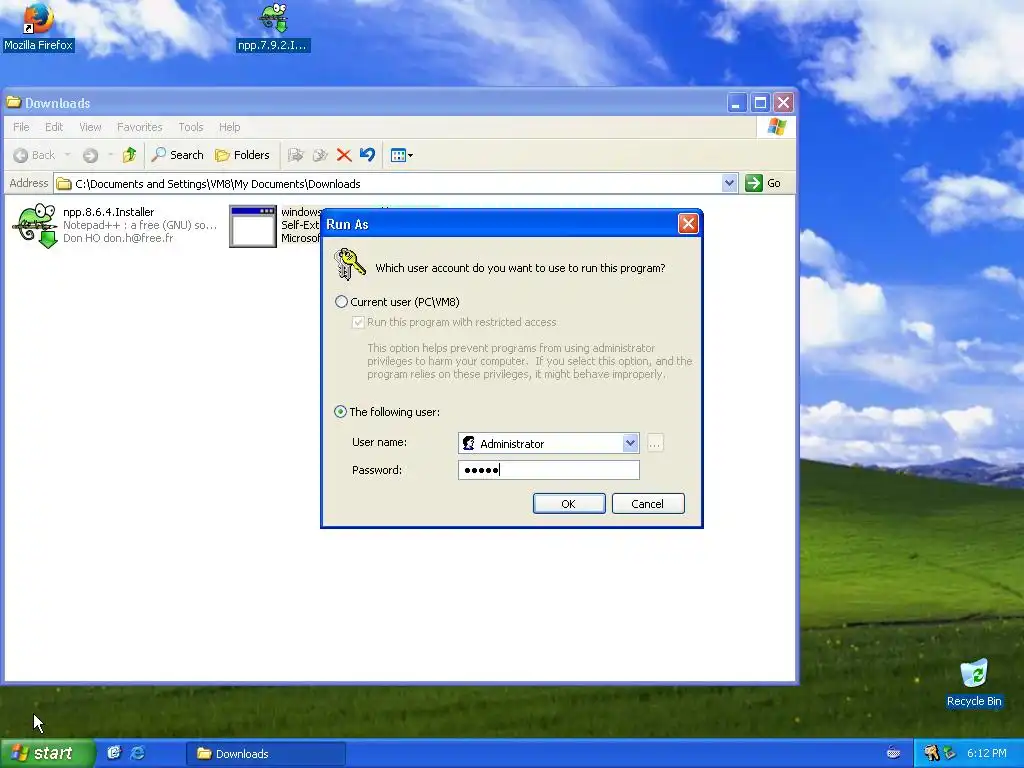Confirm Run As with OK
Screen dimensions: 1024x768
(569, 504)
